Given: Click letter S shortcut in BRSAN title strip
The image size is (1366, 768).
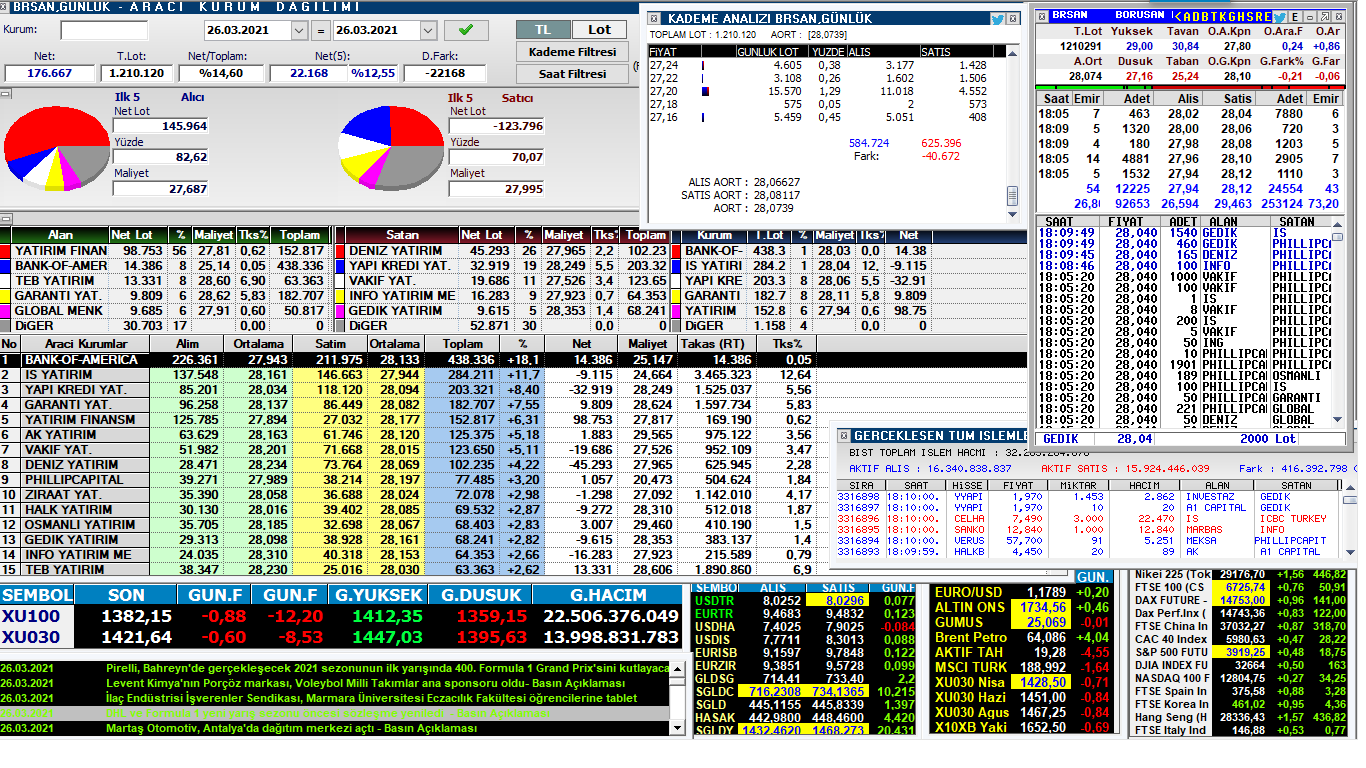Looking at the screenshot, I should coord(1250,17).
